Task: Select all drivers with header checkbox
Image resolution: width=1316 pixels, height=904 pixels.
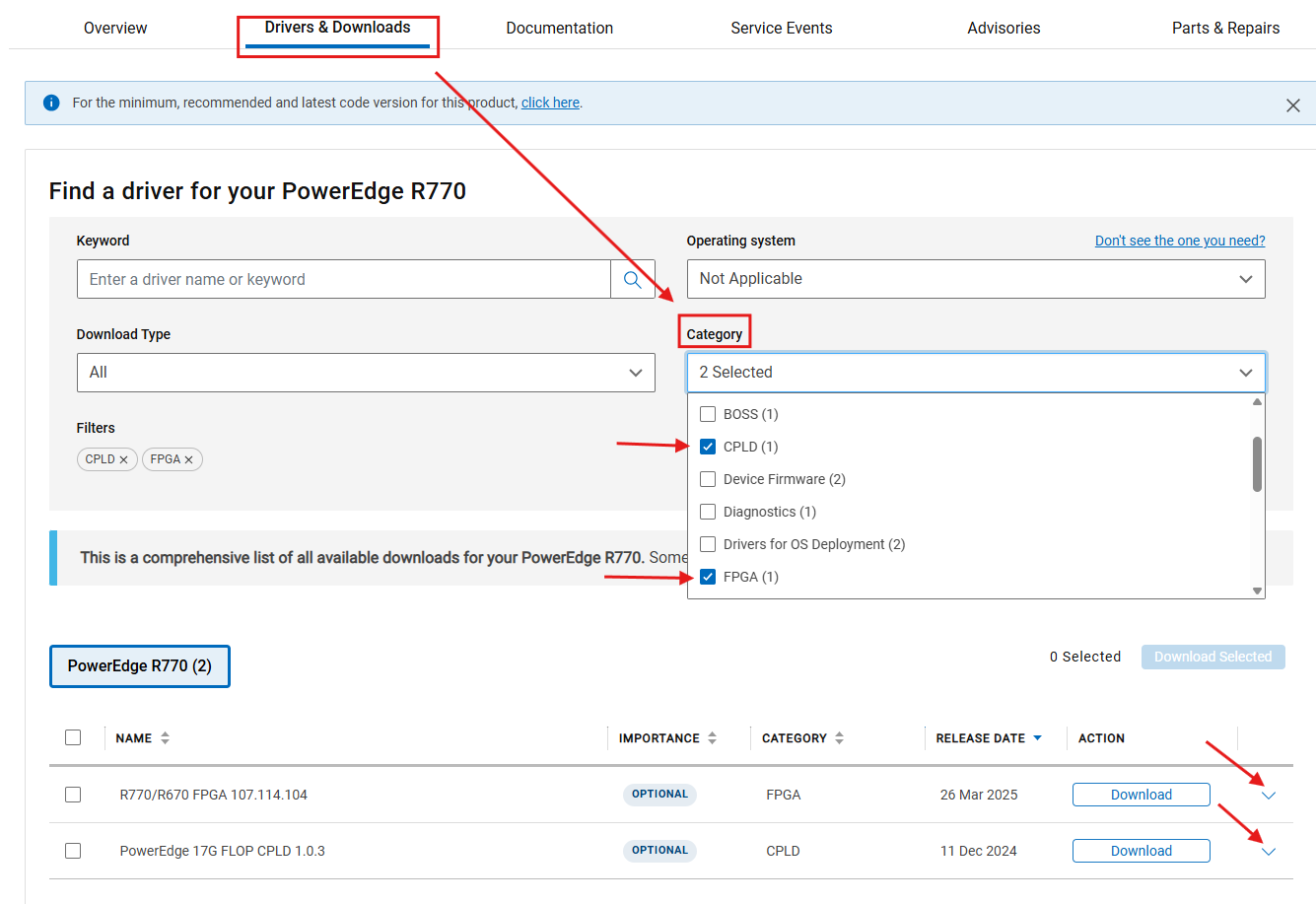Action: [x=73, y=737]
